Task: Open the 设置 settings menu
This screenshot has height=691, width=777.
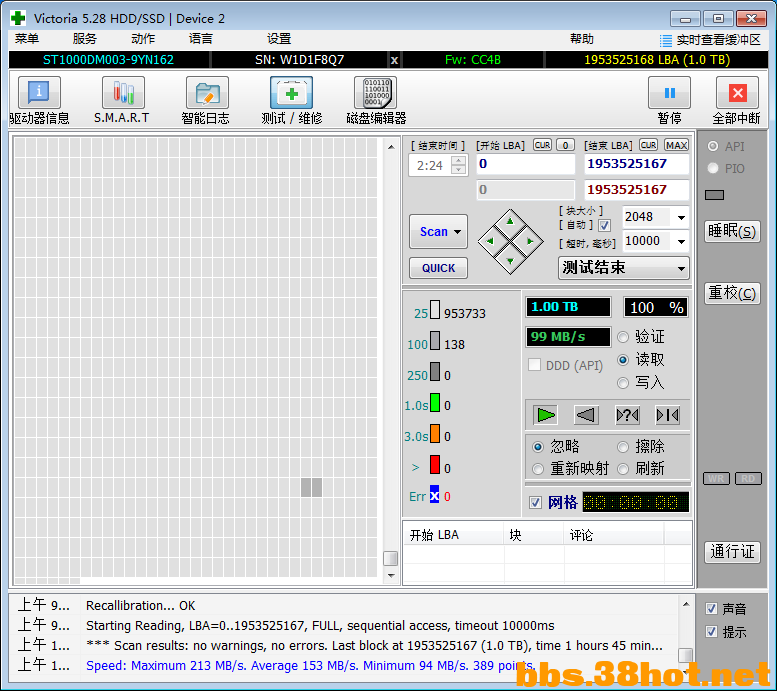Action: tap(279, 39)
